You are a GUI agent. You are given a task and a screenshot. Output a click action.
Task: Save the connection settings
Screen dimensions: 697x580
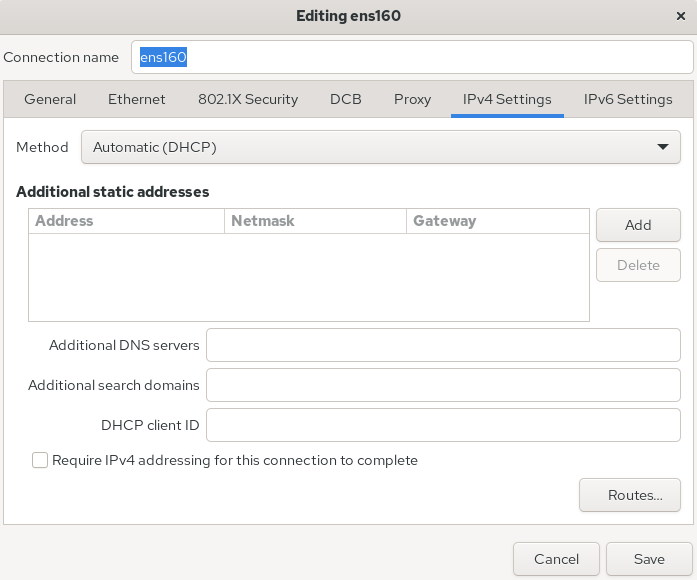pyautogui.click(x=649, y=559)
